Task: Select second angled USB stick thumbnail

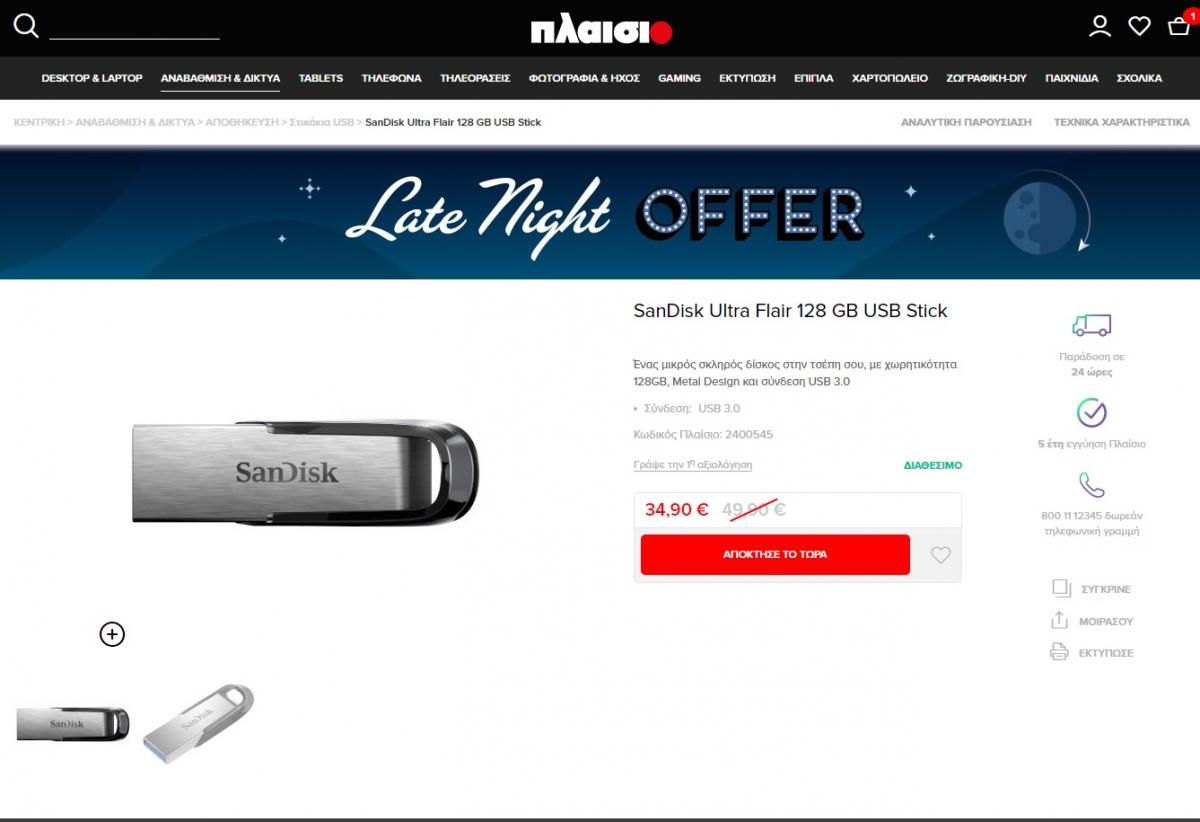Action: 198,722
